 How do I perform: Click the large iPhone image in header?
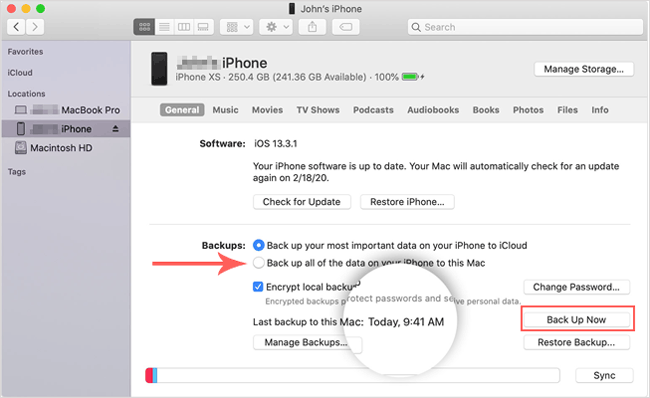(x=159, y=69)
